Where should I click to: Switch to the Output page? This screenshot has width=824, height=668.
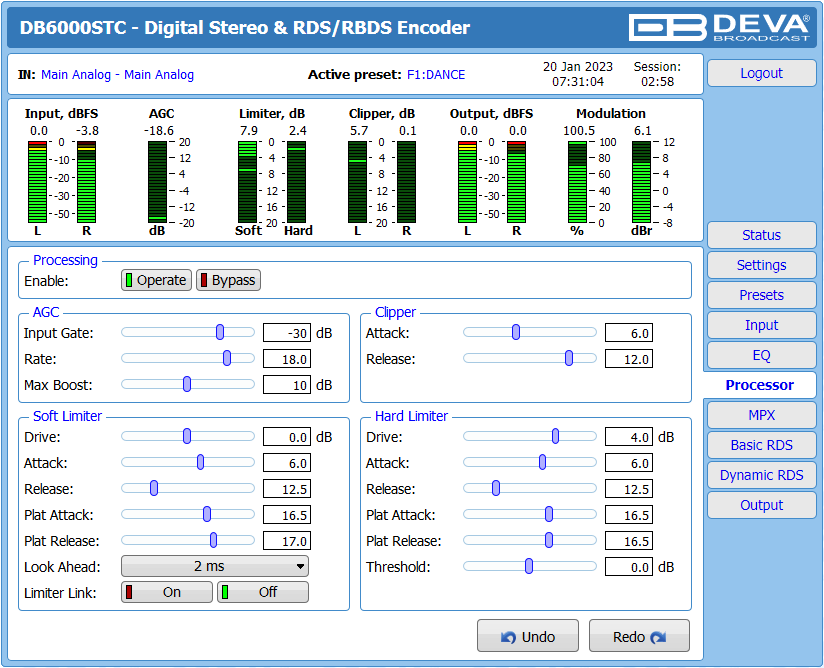pos(761,505)
